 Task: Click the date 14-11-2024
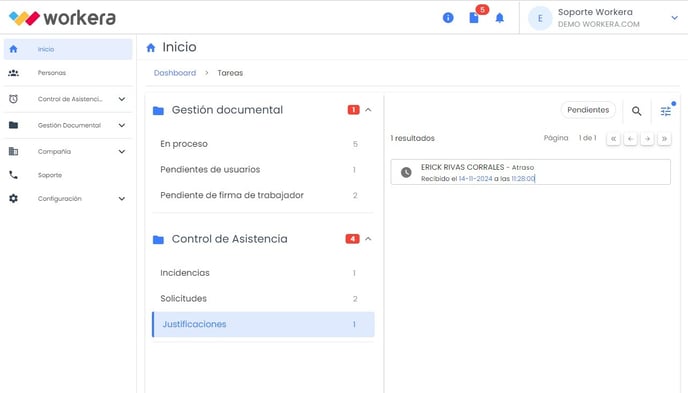click(x=476, y=179)
